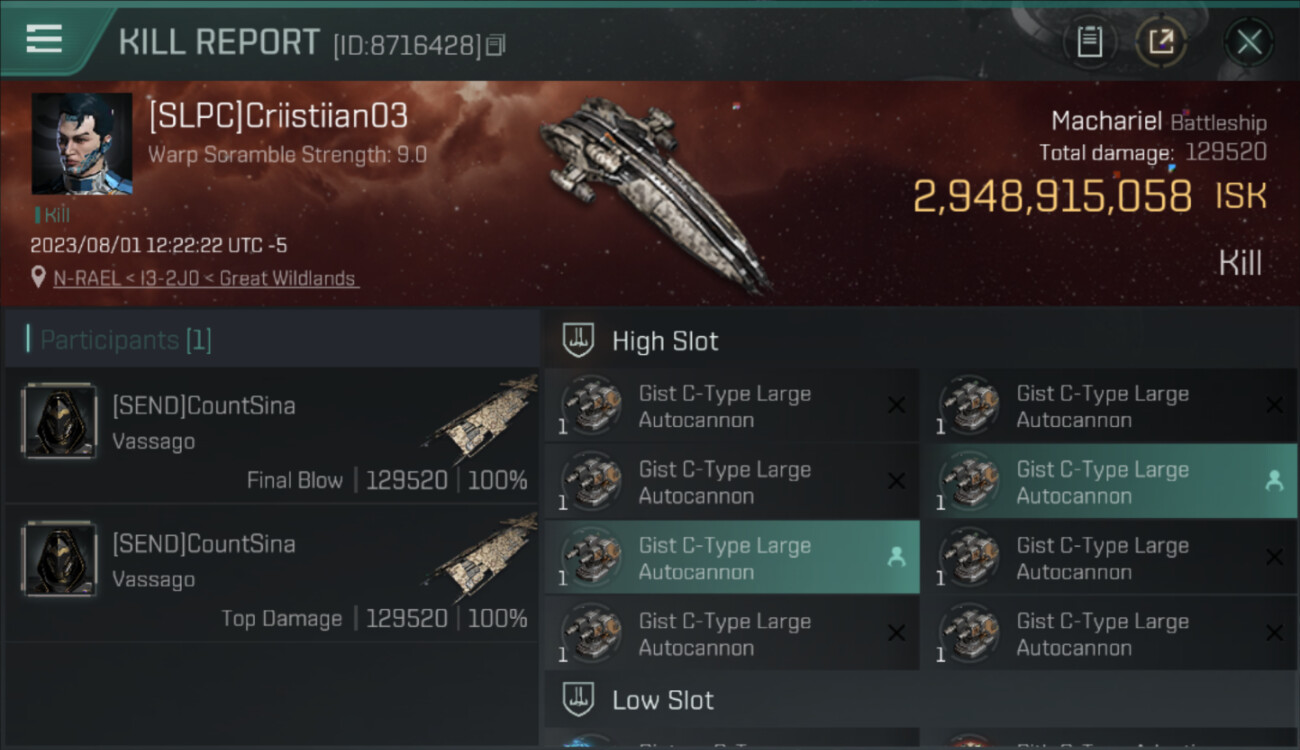Click the person icon on highlighted right autocannon
Screen dimensions: 1300x750
1274,481
